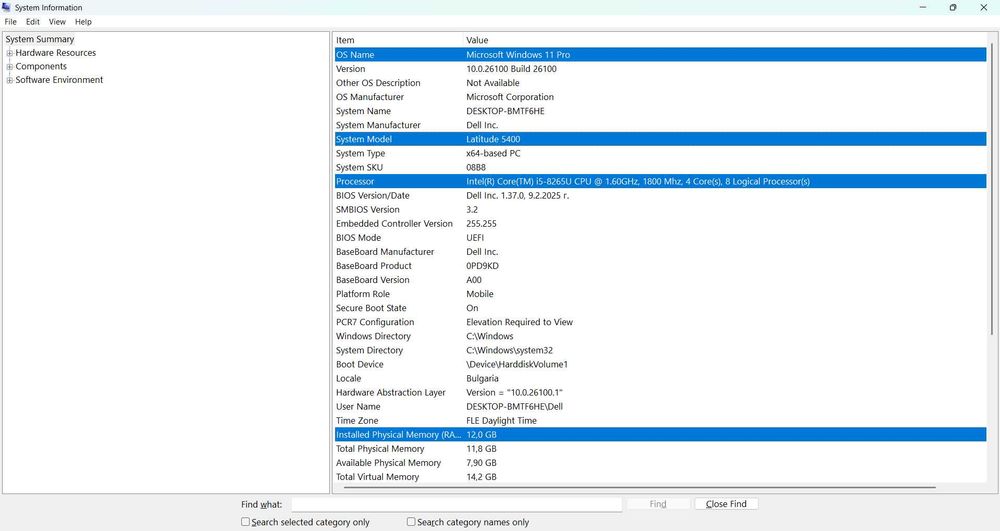Select the Boot Device row

(661, 365)
